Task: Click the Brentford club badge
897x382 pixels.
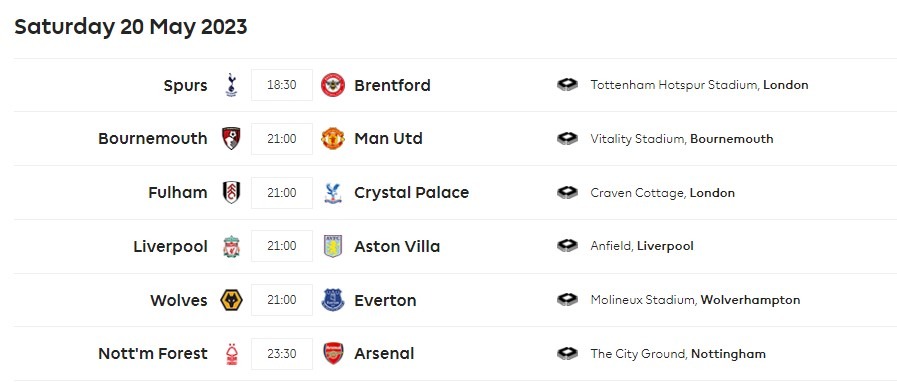Action: click(x=333, y=85)
